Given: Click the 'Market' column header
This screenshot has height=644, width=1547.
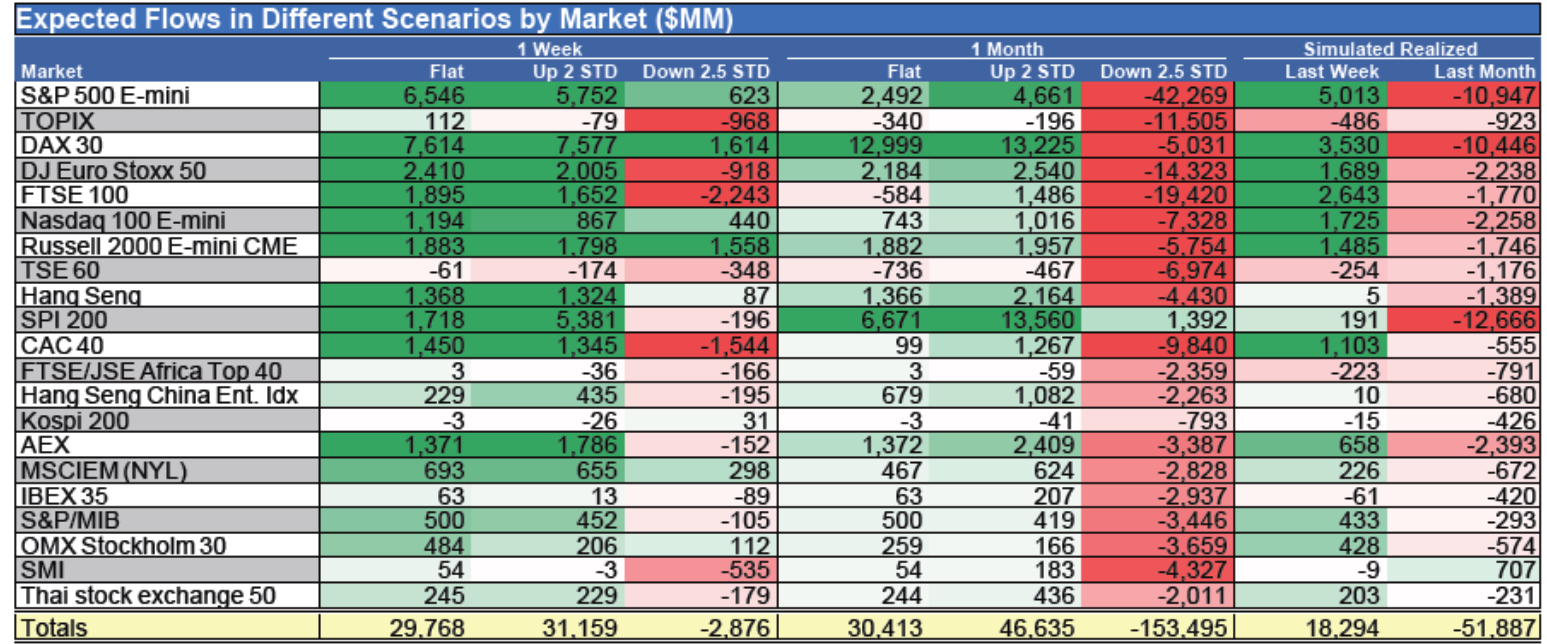Looking at the screenshot, I should pyautogui.click(x=52, y=71).
